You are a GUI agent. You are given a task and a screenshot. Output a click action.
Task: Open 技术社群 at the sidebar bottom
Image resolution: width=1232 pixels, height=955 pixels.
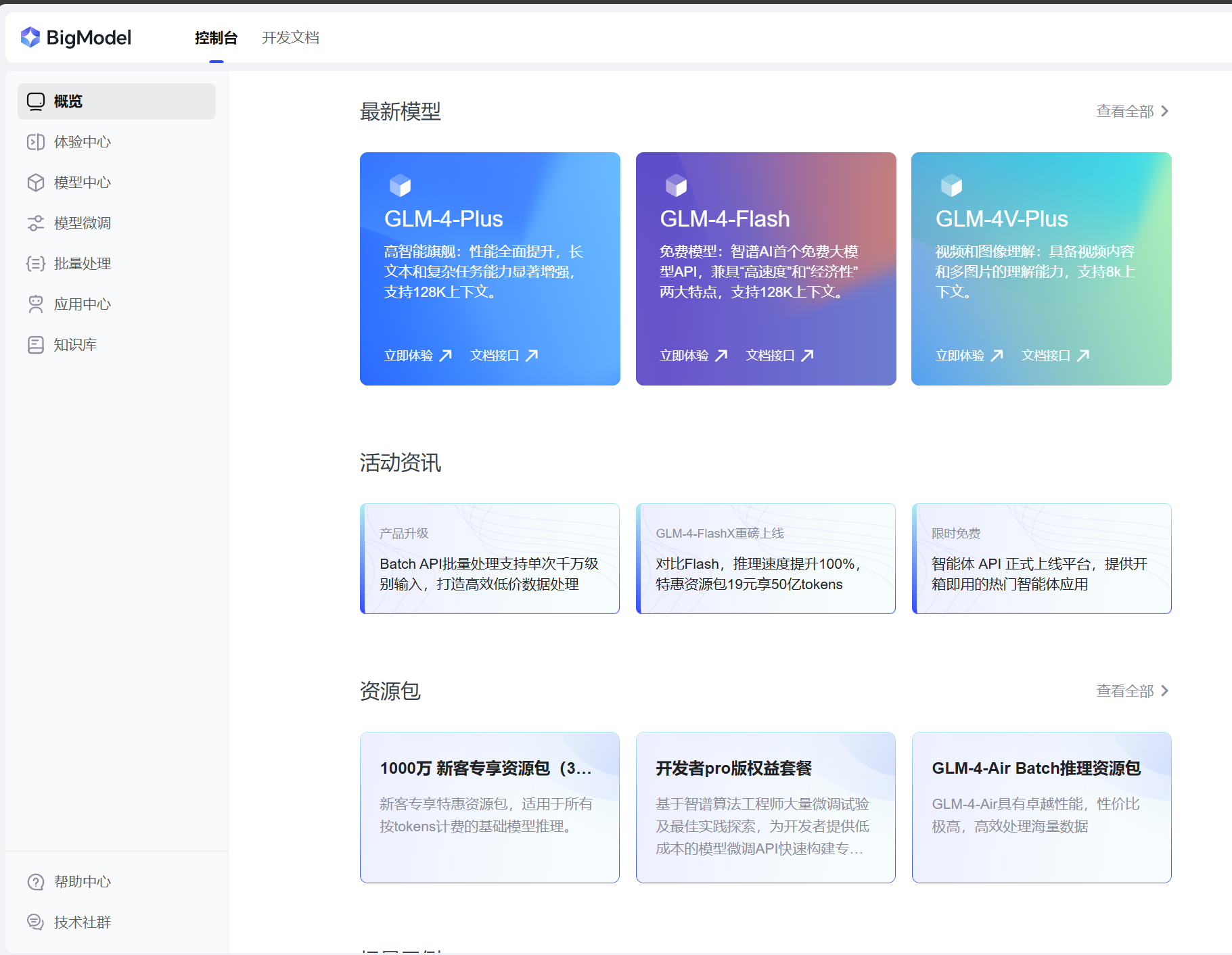116,922
